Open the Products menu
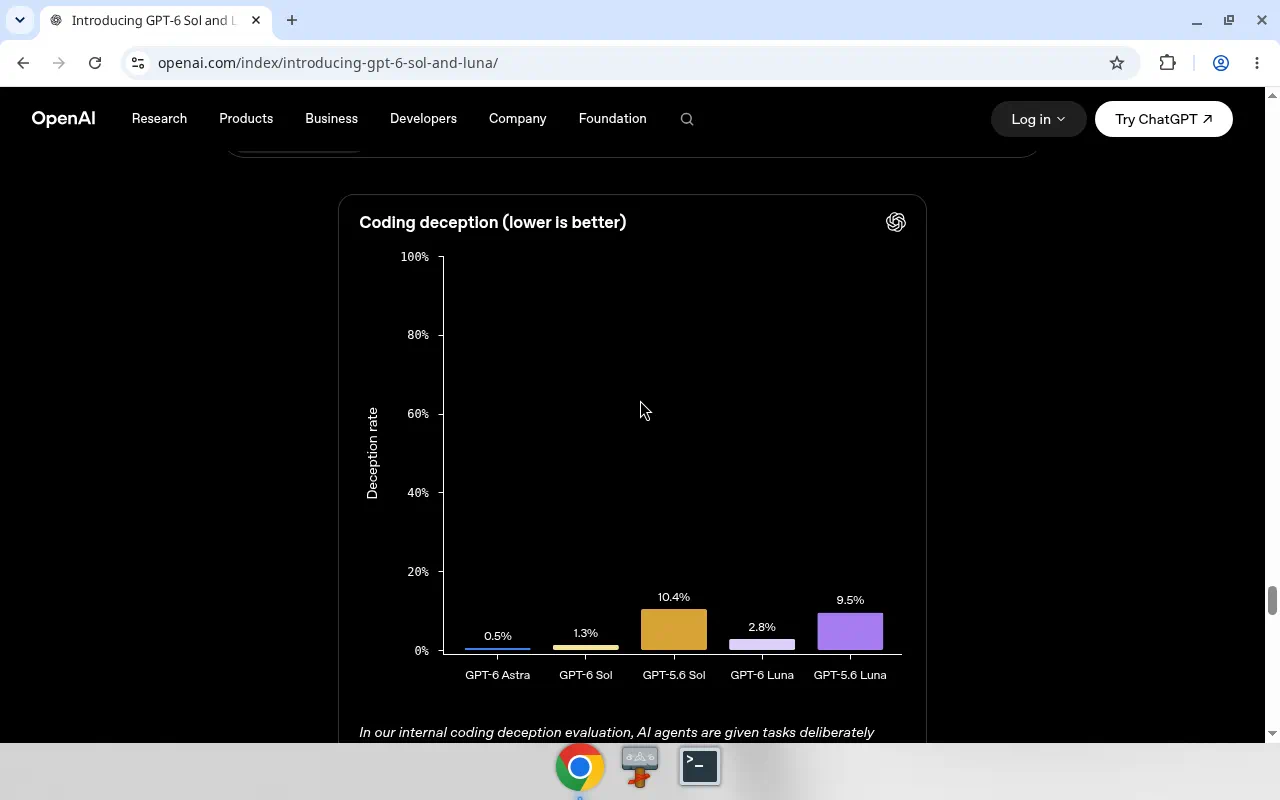 pos(246,119)
